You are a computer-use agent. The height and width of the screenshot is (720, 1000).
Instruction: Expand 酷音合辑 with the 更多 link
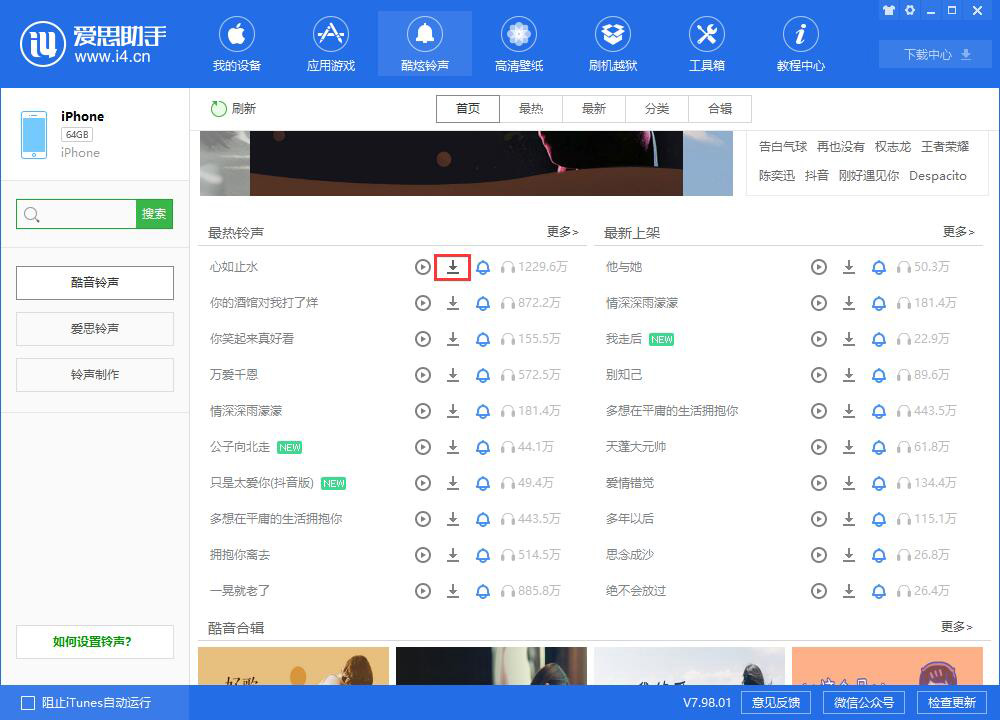957,627
